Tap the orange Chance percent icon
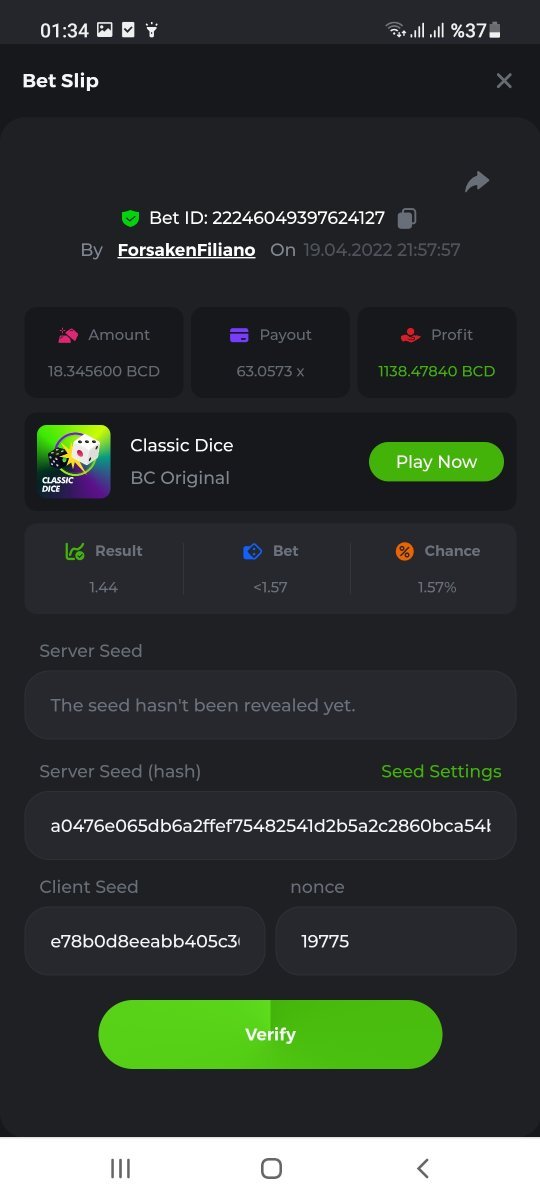This screenshot has height=1200, width=540. click(404, 551)
